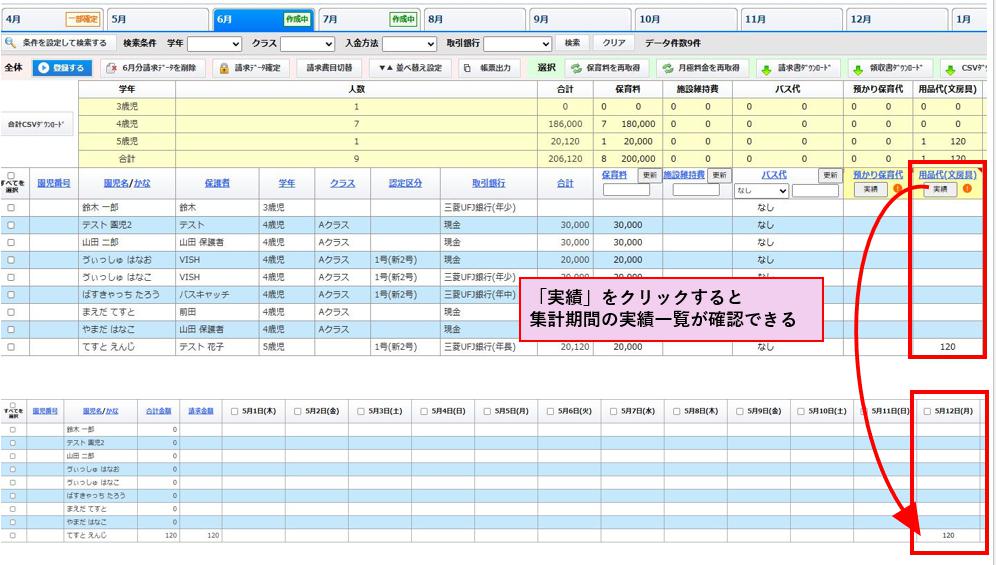Open the 学年 dropdown

215,44
